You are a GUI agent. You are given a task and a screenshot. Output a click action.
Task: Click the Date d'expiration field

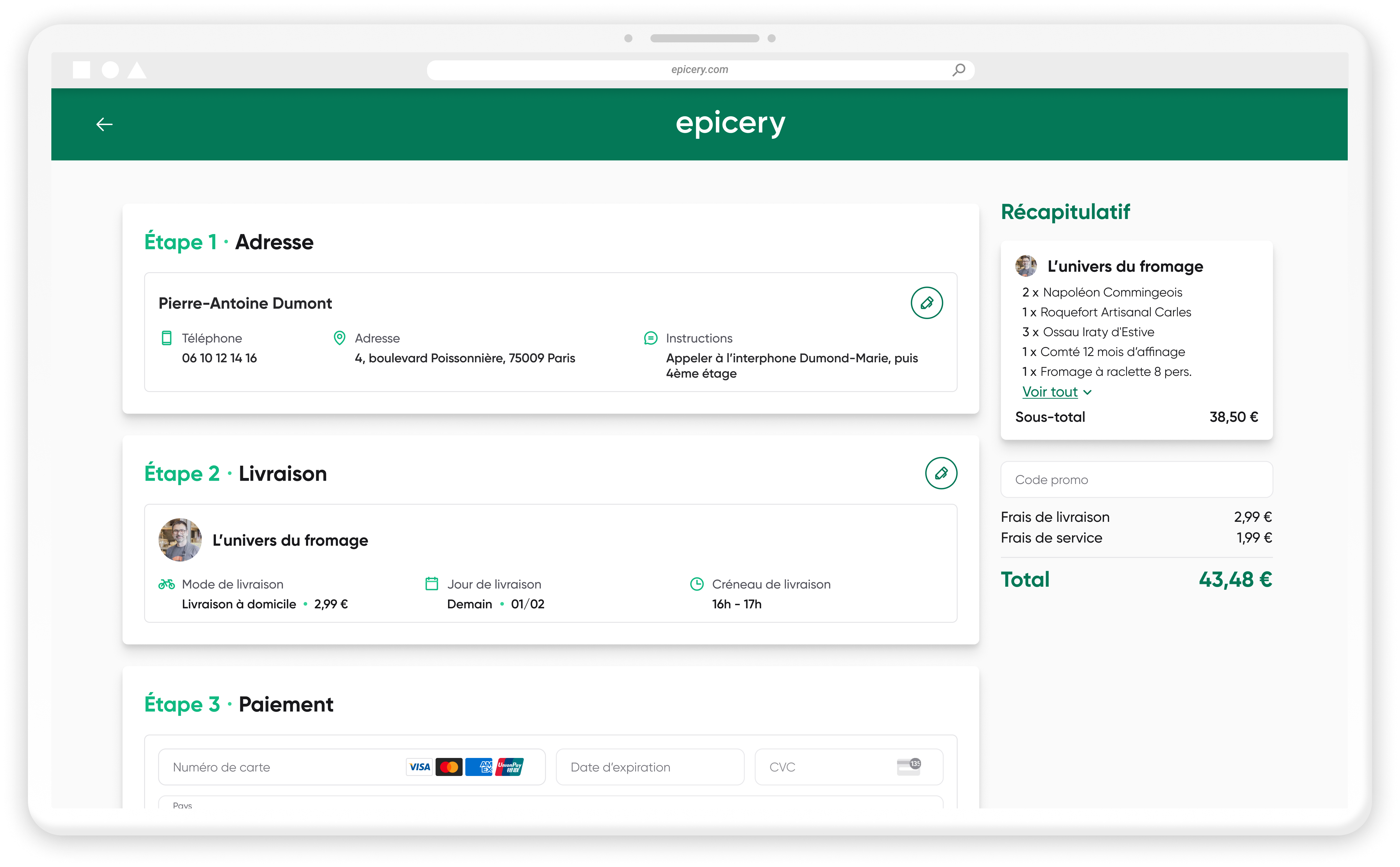[x=649, y=767]
